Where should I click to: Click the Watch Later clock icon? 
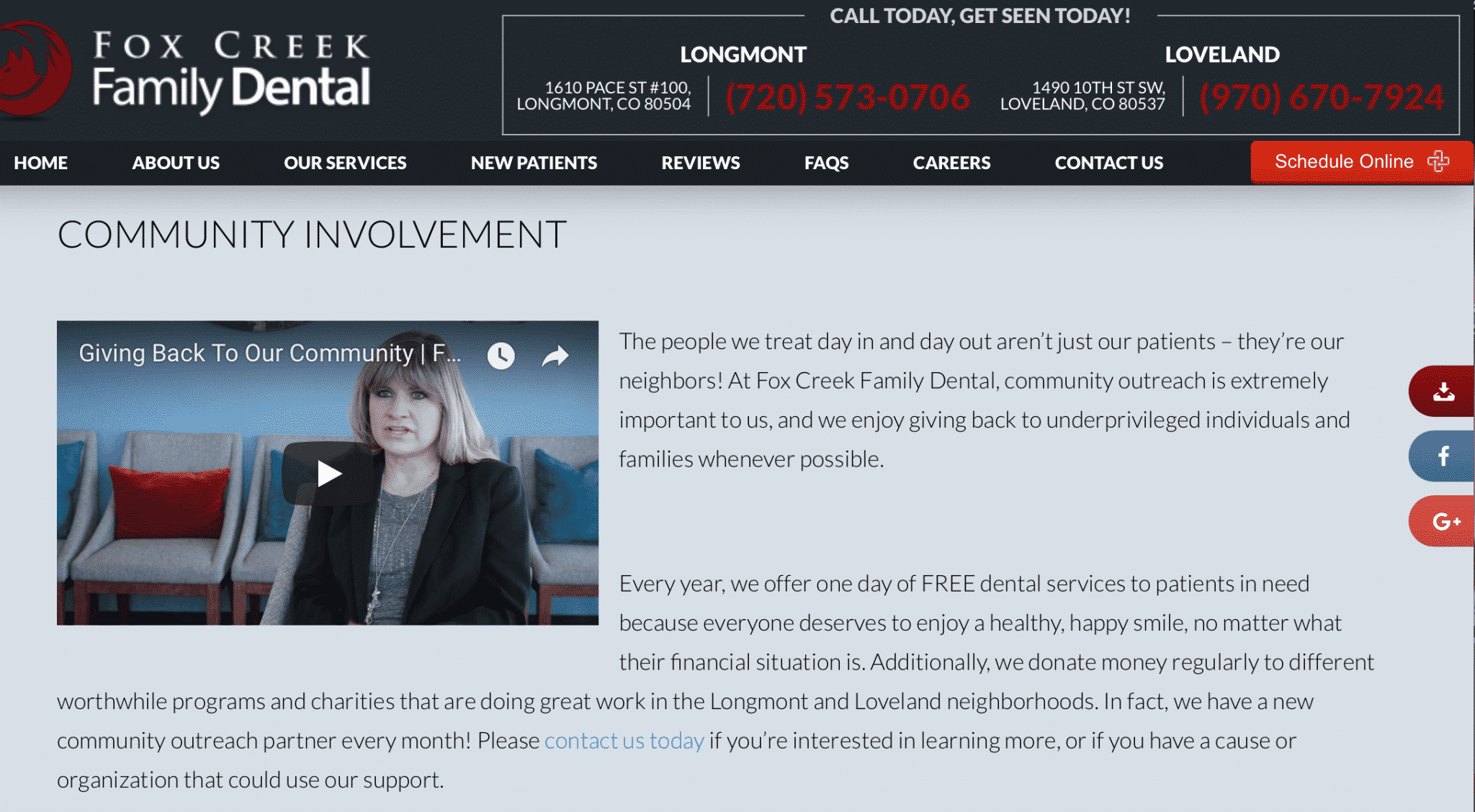pyautogui.click(x=501, y=355)
